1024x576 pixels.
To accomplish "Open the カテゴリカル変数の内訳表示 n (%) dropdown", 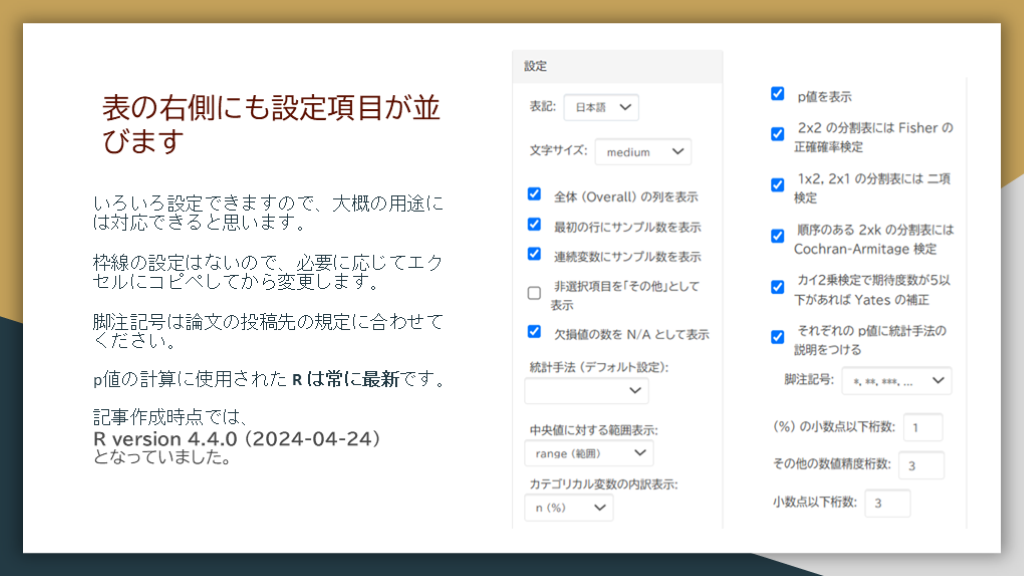I will coord(569,508).
